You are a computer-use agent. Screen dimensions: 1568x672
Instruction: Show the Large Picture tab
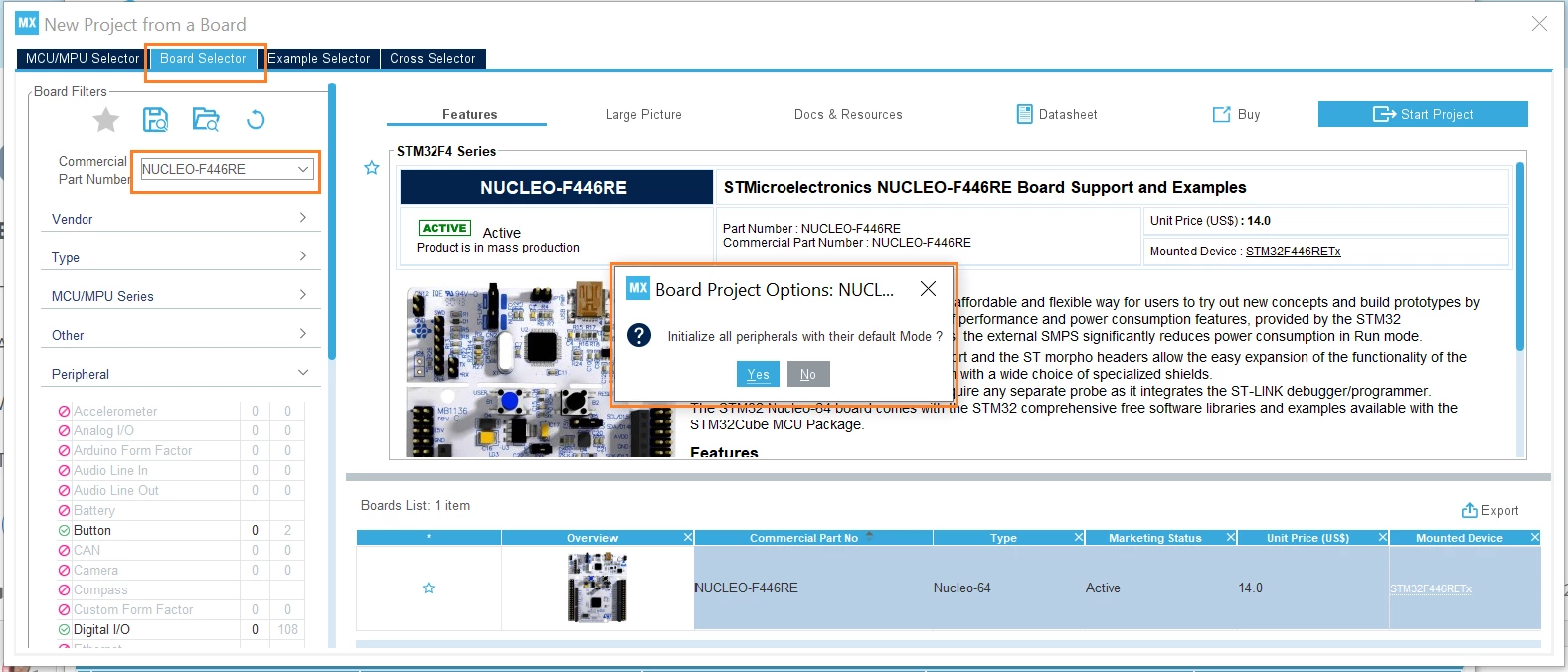coord(643,115)
